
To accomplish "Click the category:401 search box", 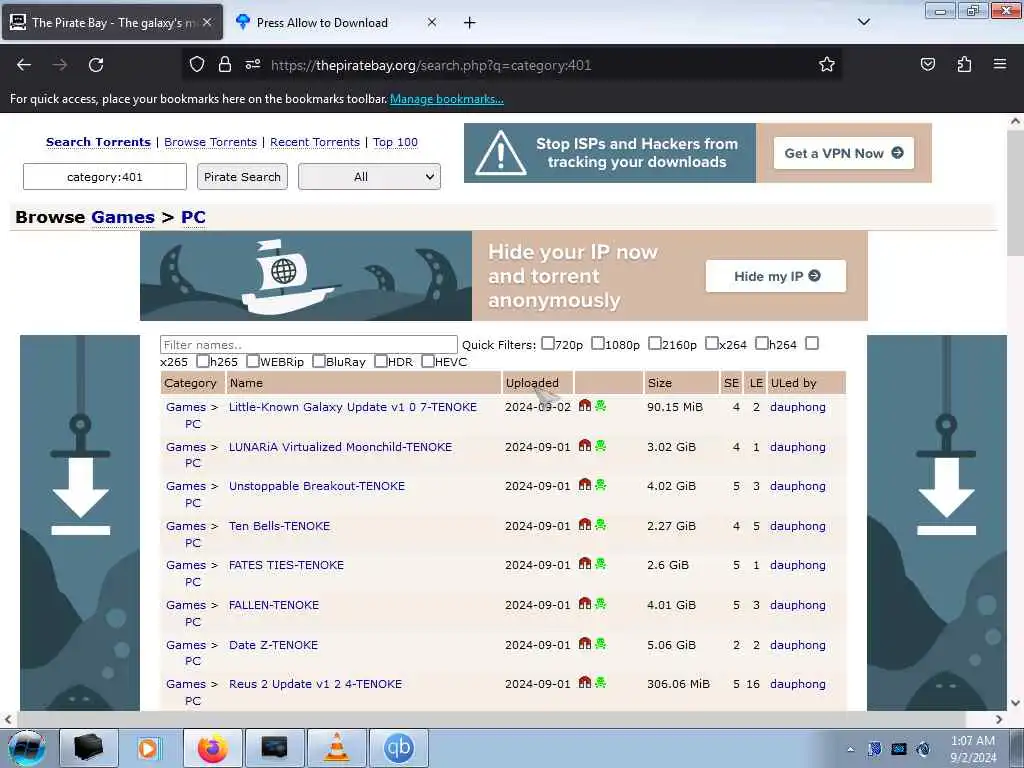I will [x=104, y=176].
